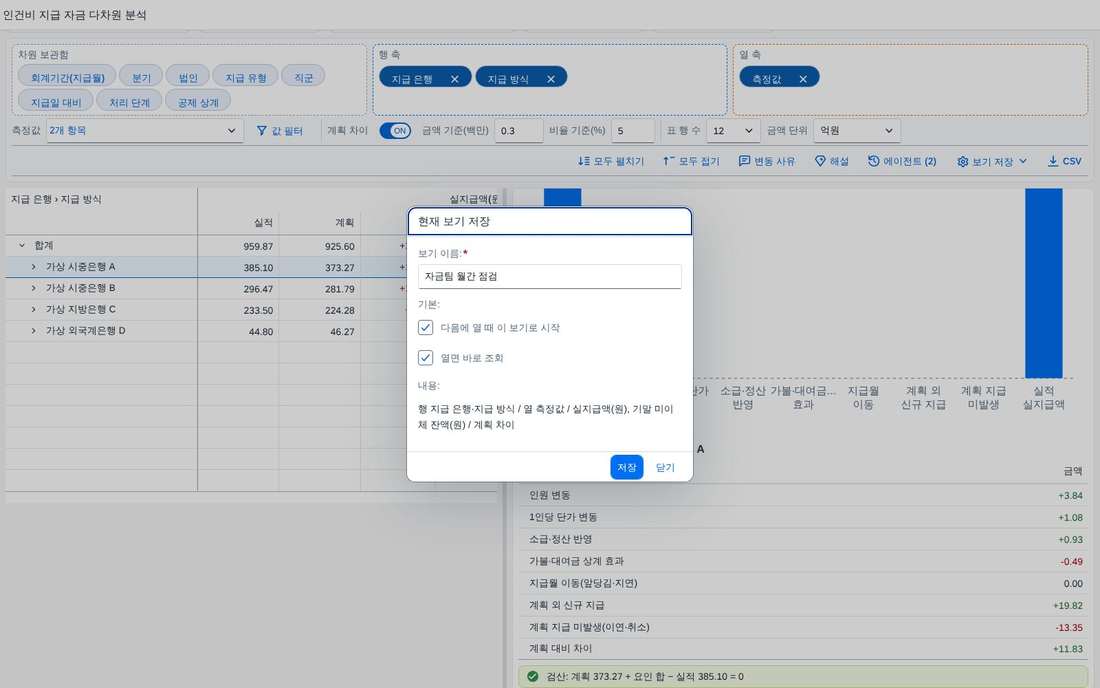The width and height of the screenshot is (1100, 688).
Task: Focus the 보기 이름 input field
Action: pyautogui.click(x=549, y=276)
